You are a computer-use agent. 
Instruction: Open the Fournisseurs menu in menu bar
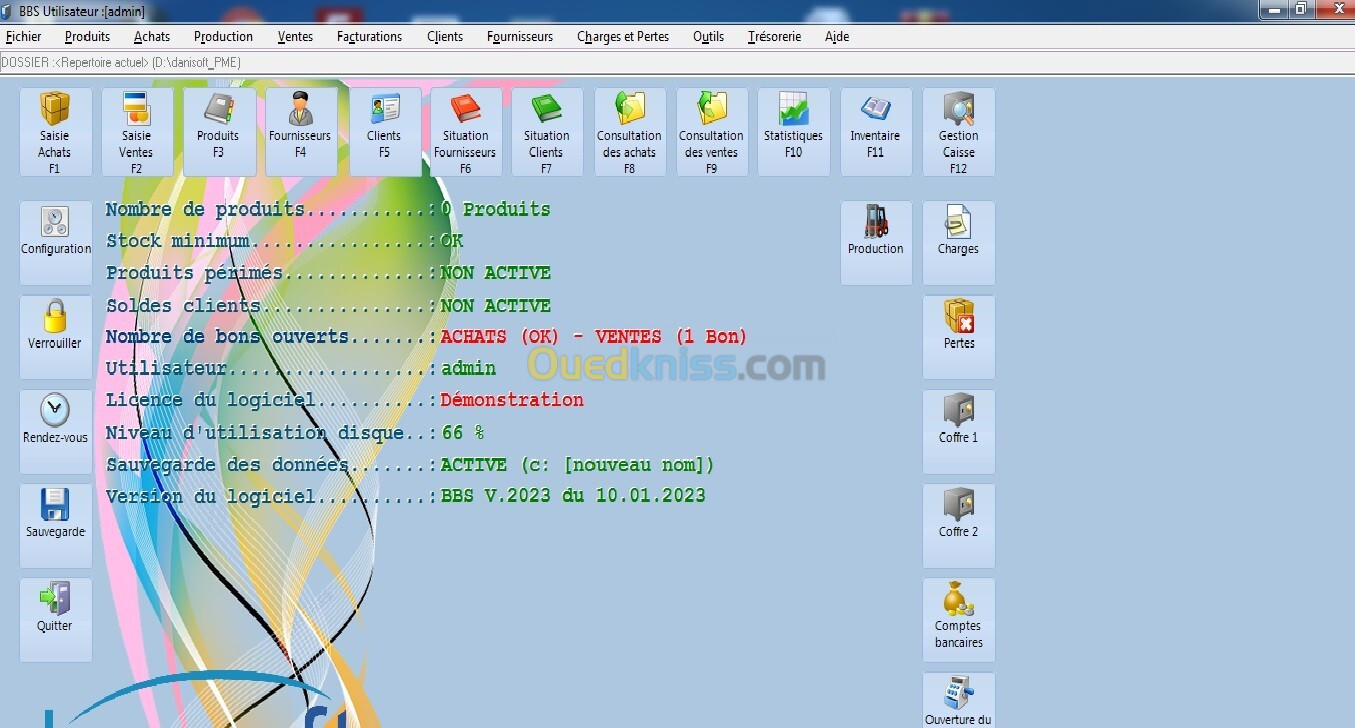[520, 37]
